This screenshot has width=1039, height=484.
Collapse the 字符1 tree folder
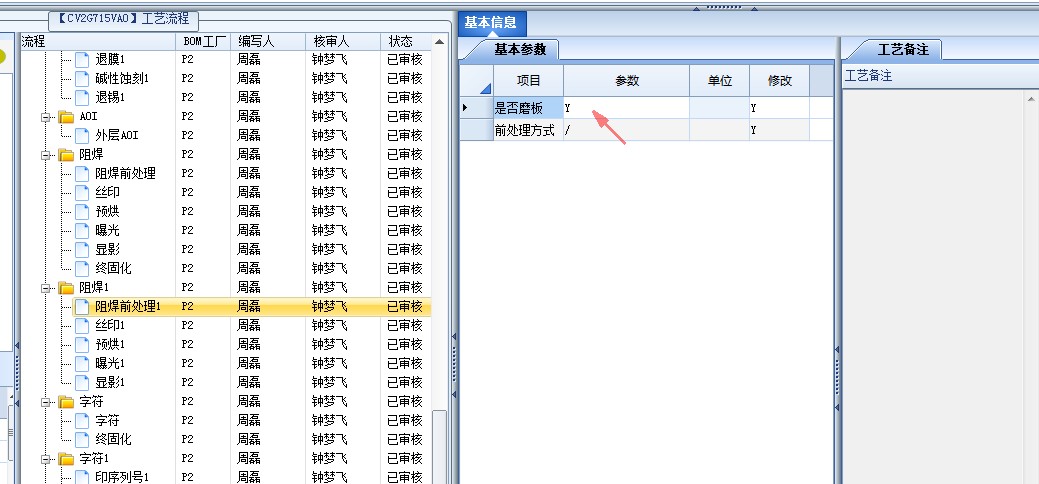pyautogui.click(x=46, y=459)
